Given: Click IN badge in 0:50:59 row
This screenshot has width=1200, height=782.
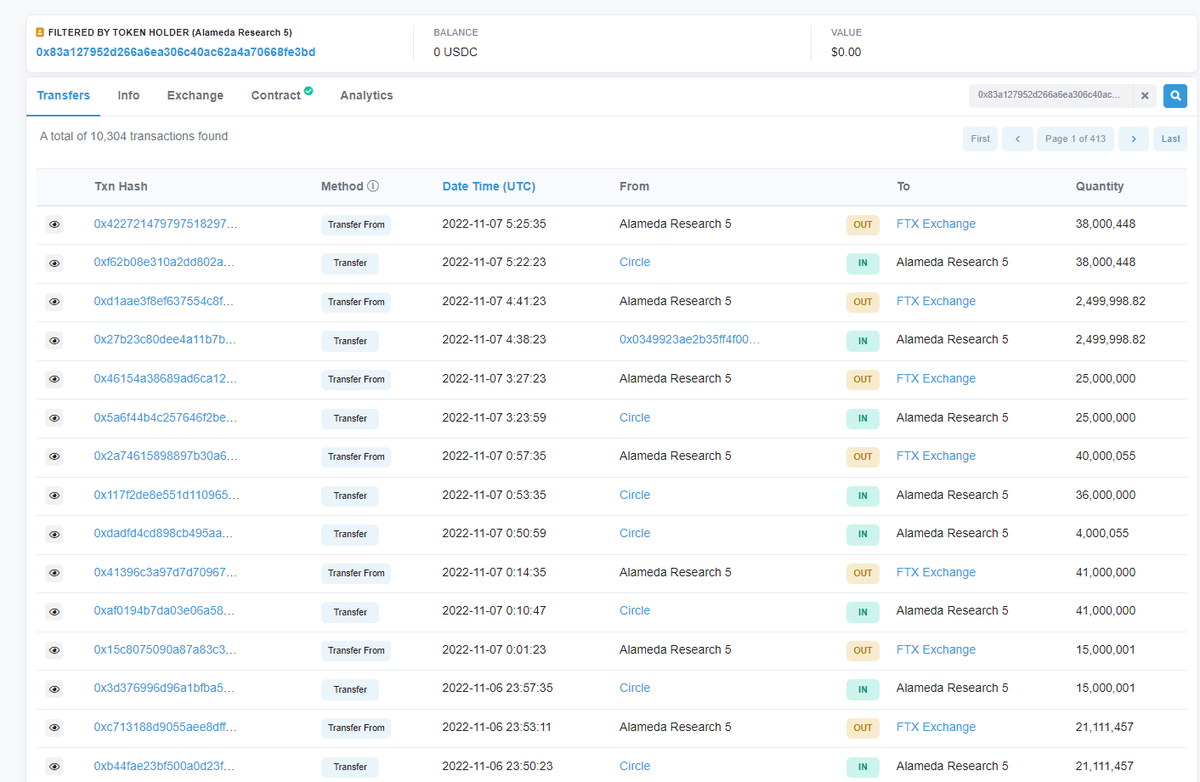Looking at the screenshot, I should 863,534.
